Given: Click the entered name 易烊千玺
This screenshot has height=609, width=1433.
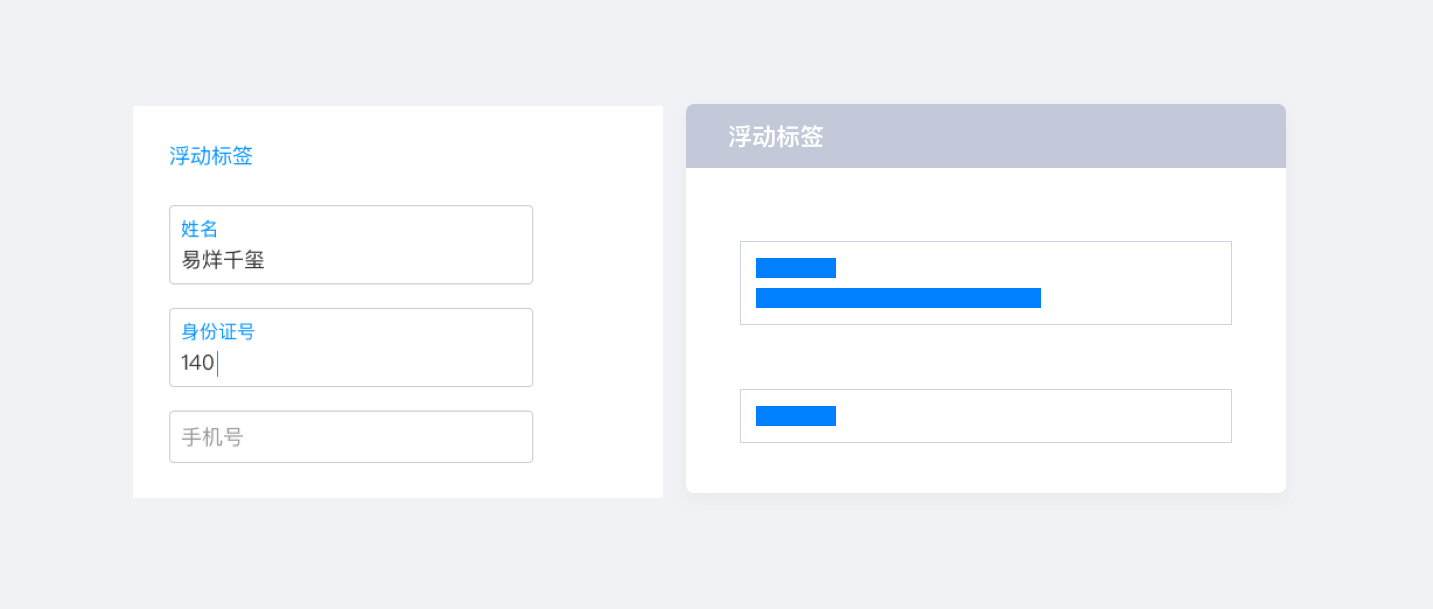Looking at the screenshot, I should (x=222, y=261).
